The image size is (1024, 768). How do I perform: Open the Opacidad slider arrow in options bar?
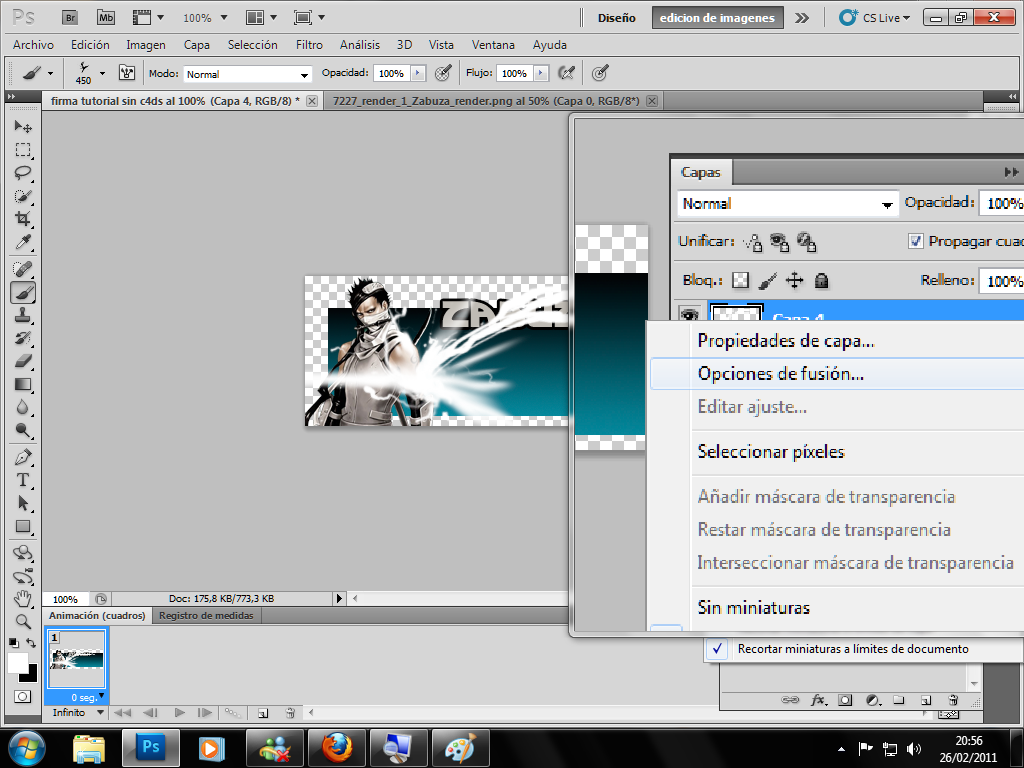[418, 73]
